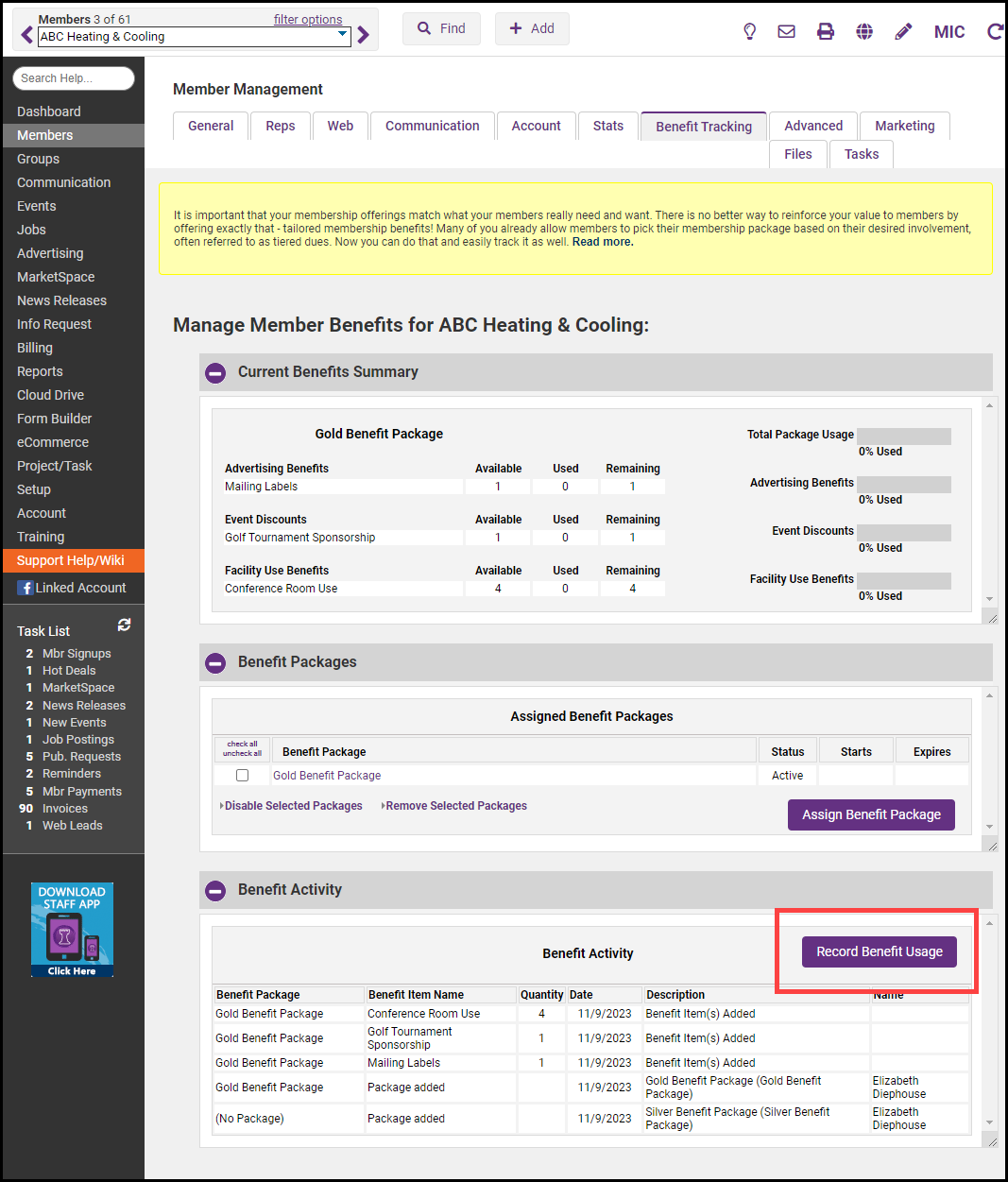Click the printer icon
This screenshot has height=1182, width=1008.
pyautogui.click(x=825, y=32)
